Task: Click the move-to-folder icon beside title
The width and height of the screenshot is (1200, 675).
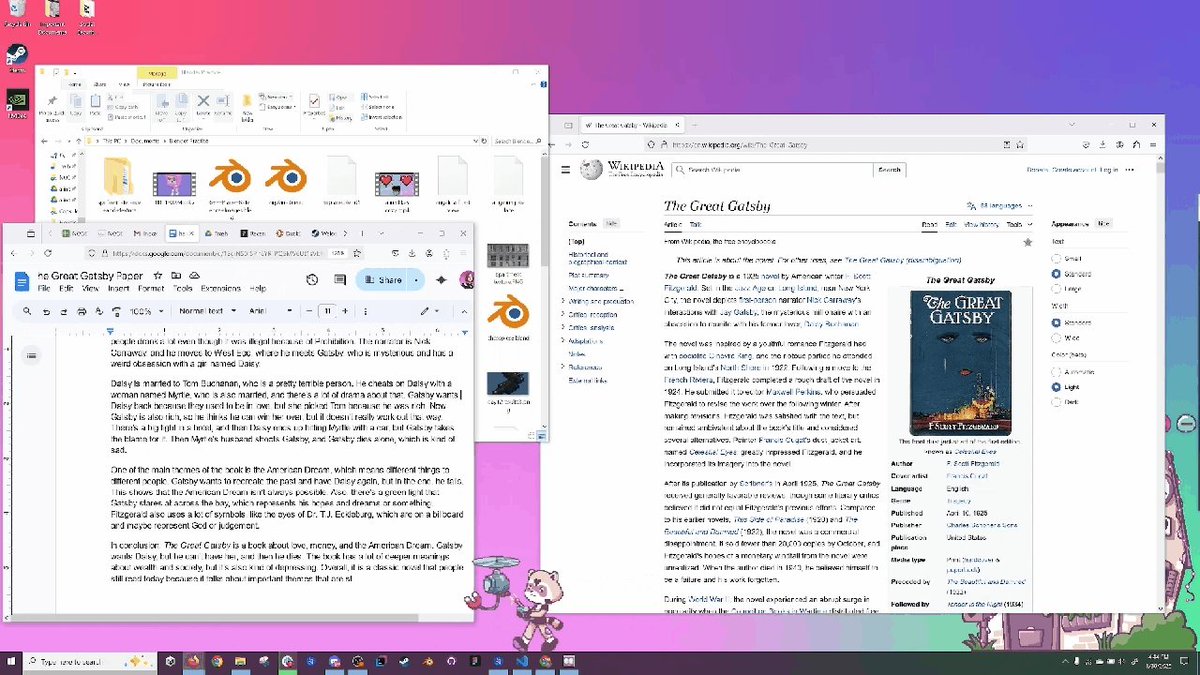Action: click(176, 276)
